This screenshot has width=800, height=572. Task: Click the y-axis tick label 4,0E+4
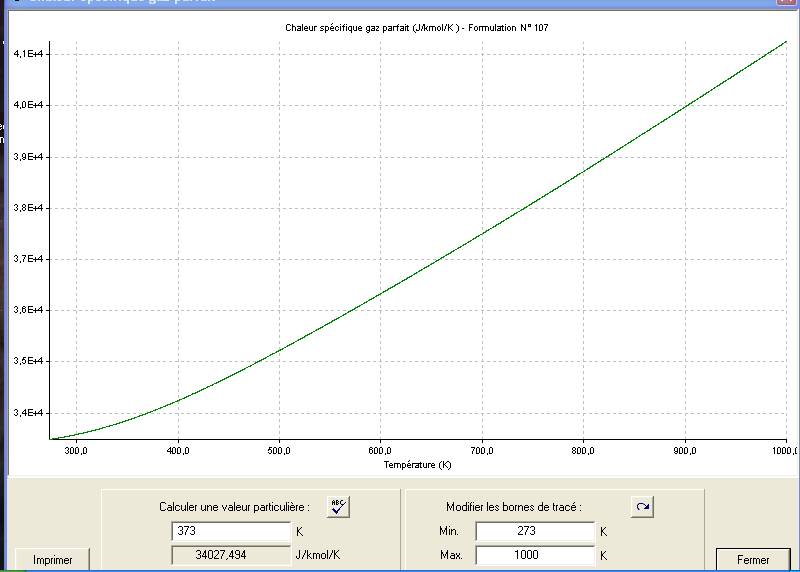(31, 105)
